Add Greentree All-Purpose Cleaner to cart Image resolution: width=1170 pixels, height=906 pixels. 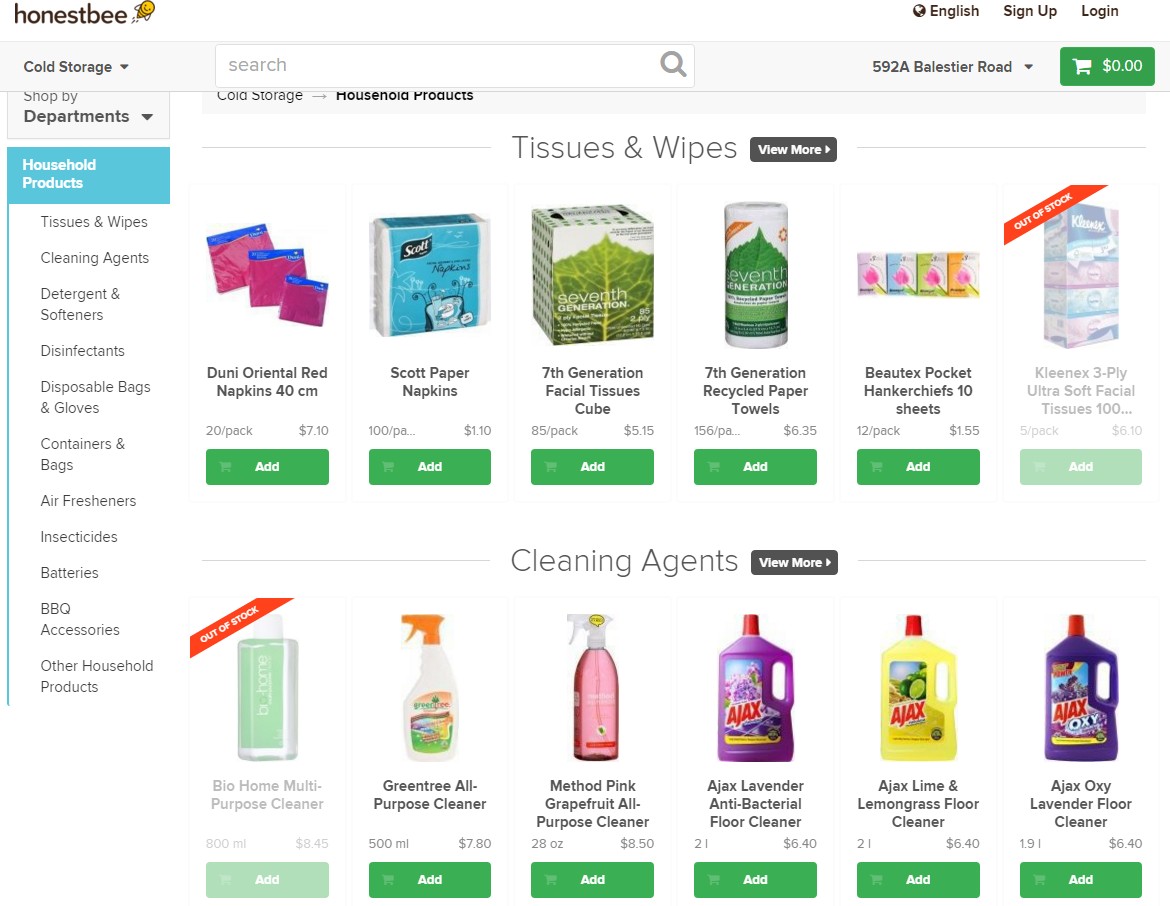430,879
